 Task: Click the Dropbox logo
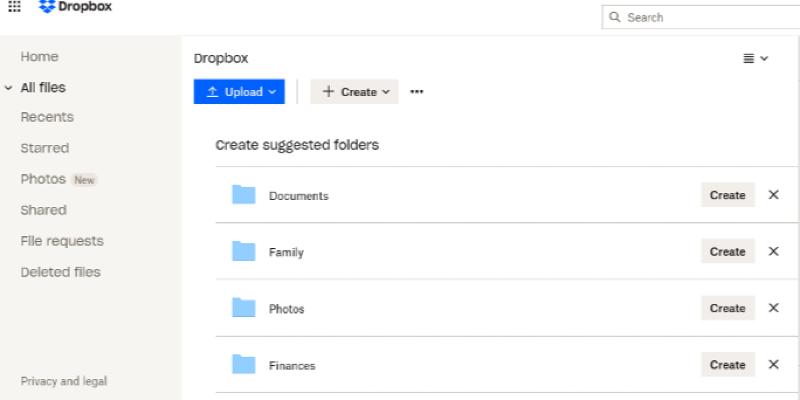pyautogui.click(x=75, y=7)
